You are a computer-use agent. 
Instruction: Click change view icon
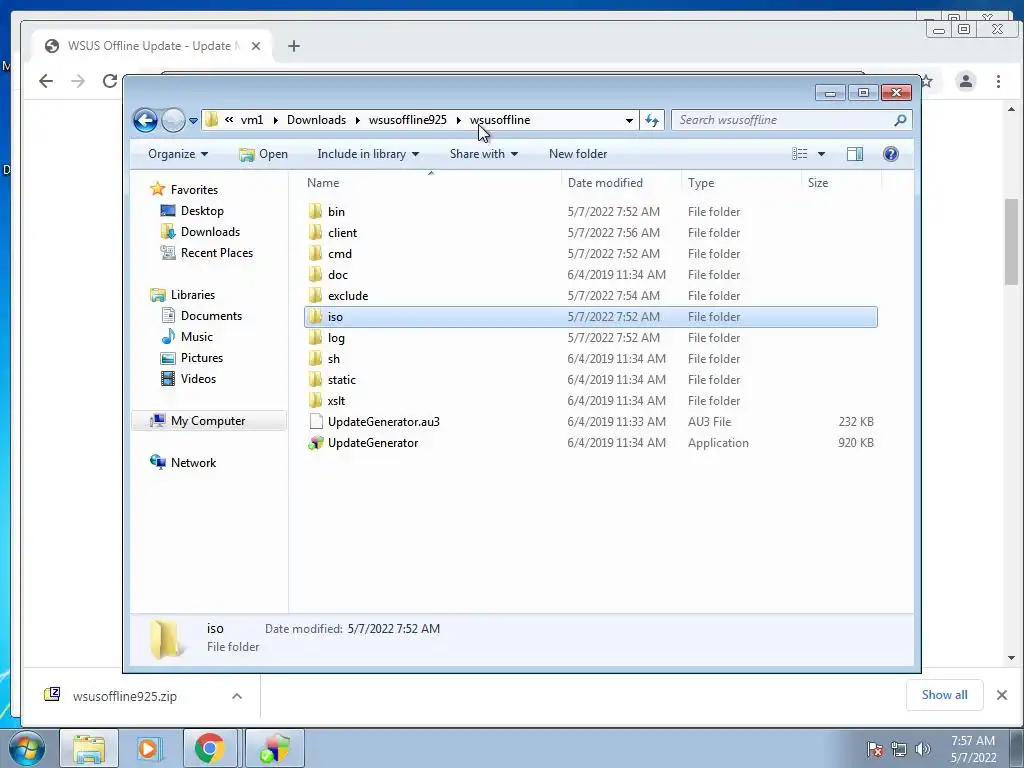pos(799,154)
